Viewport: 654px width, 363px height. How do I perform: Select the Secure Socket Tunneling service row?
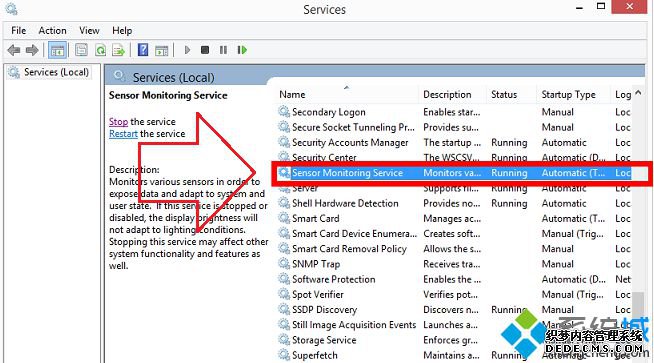coord(455,127)
